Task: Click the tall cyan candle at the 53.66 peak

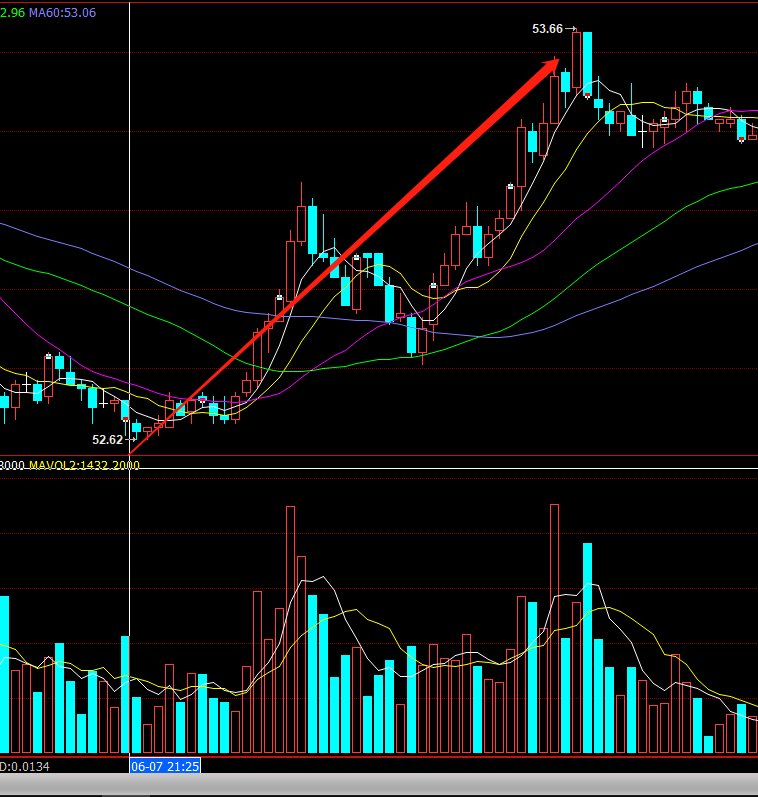Action: click(587, 63)
